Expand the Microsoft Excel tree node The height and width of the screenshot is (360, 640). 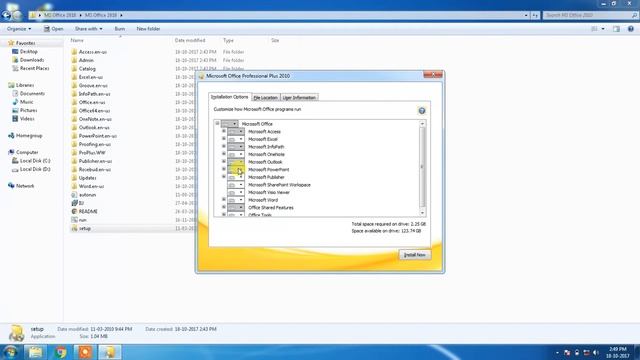coord(224,139)
